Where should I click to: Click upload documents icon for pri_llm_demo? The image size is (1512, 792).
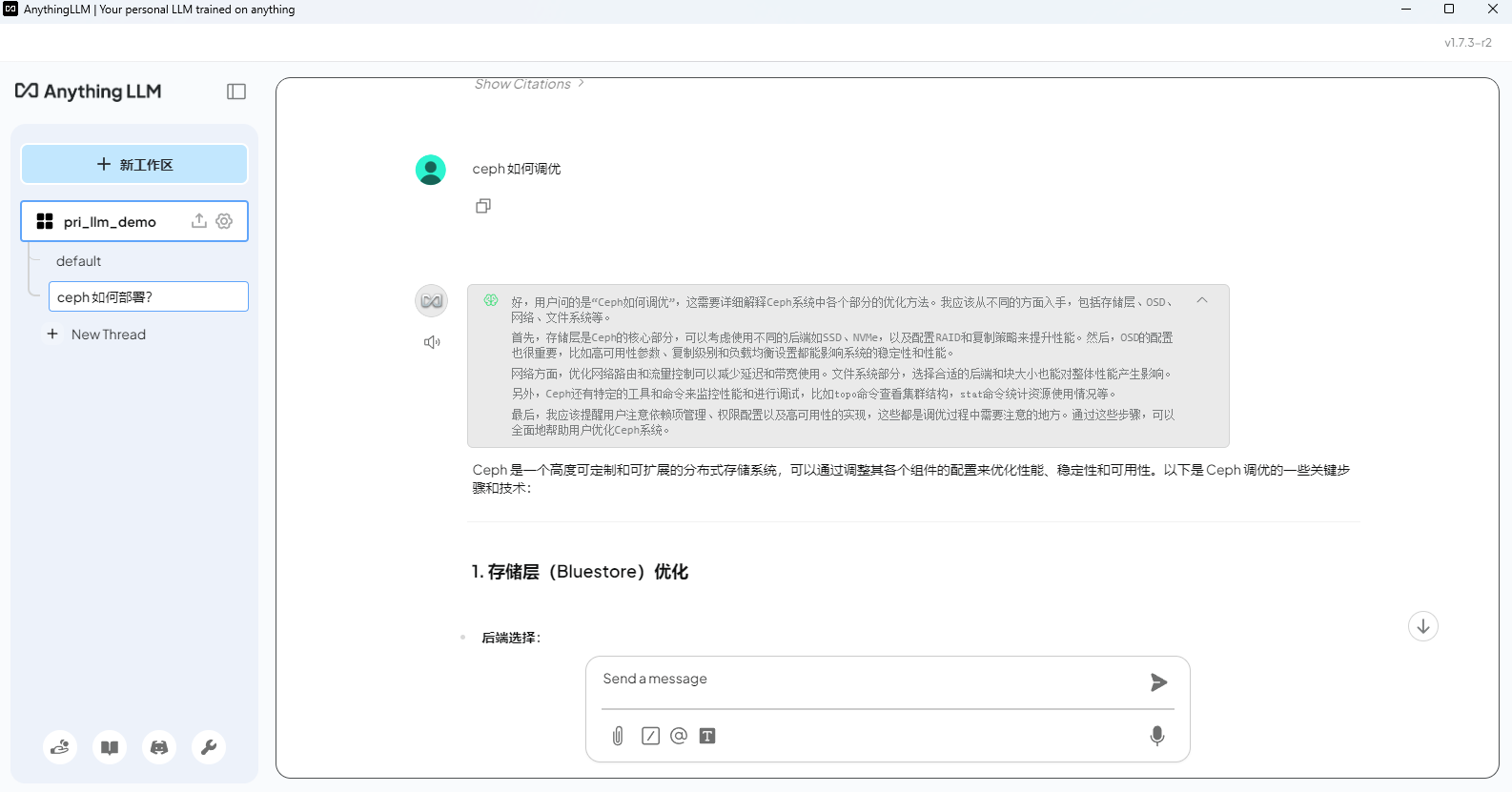(199, 221)
